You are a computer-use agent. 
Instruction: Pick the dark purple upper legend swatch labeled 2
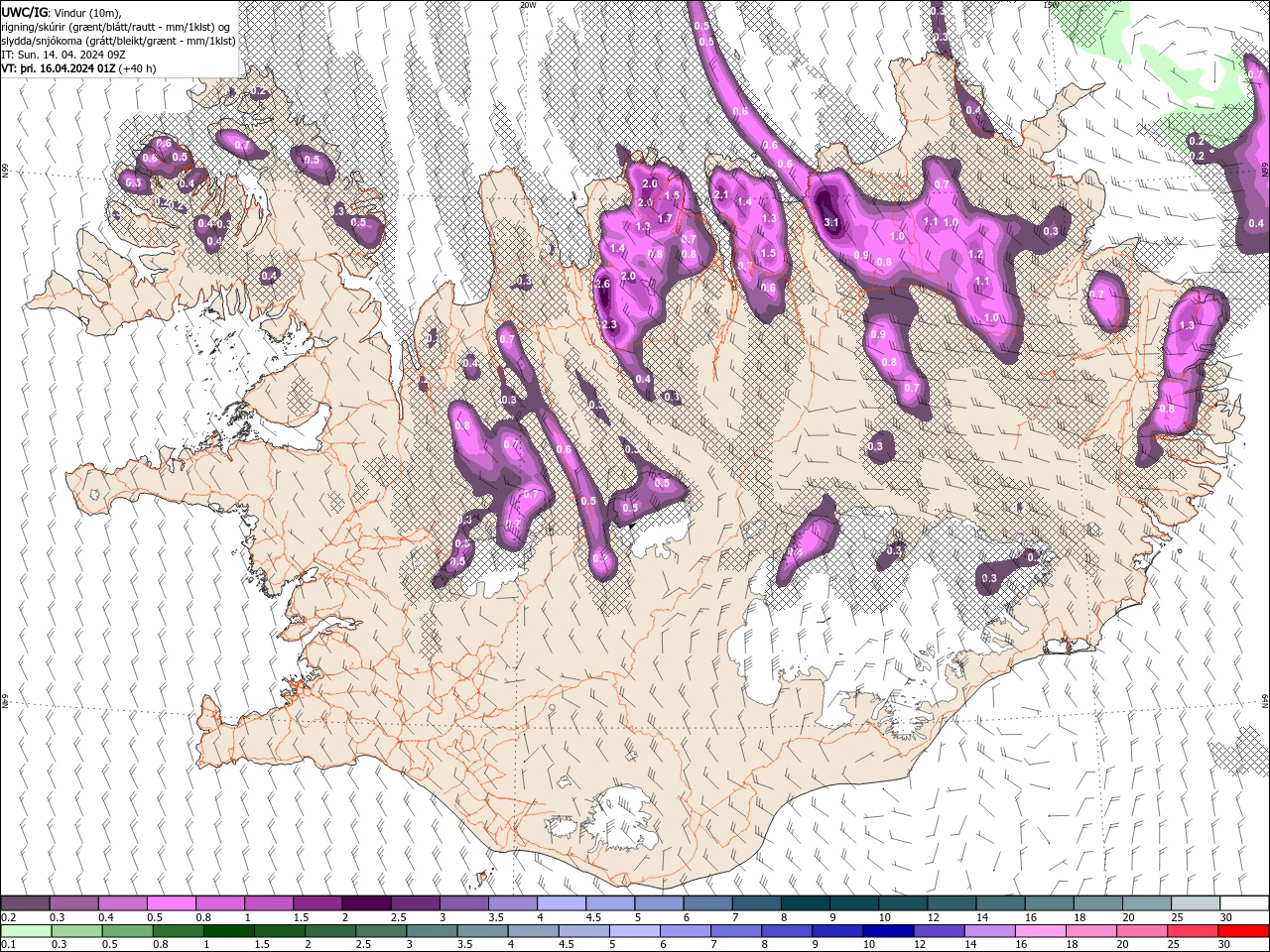pyautogui.click(x=366, y=903)
